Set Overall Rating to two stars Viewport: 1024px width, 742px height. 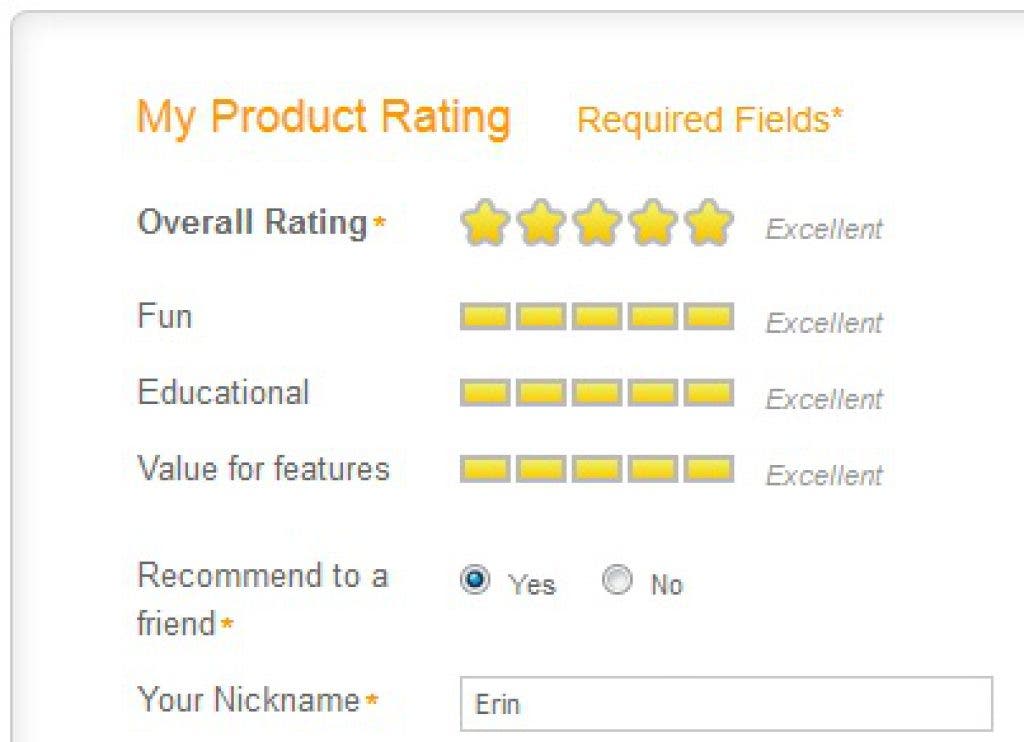coord(540,223)
